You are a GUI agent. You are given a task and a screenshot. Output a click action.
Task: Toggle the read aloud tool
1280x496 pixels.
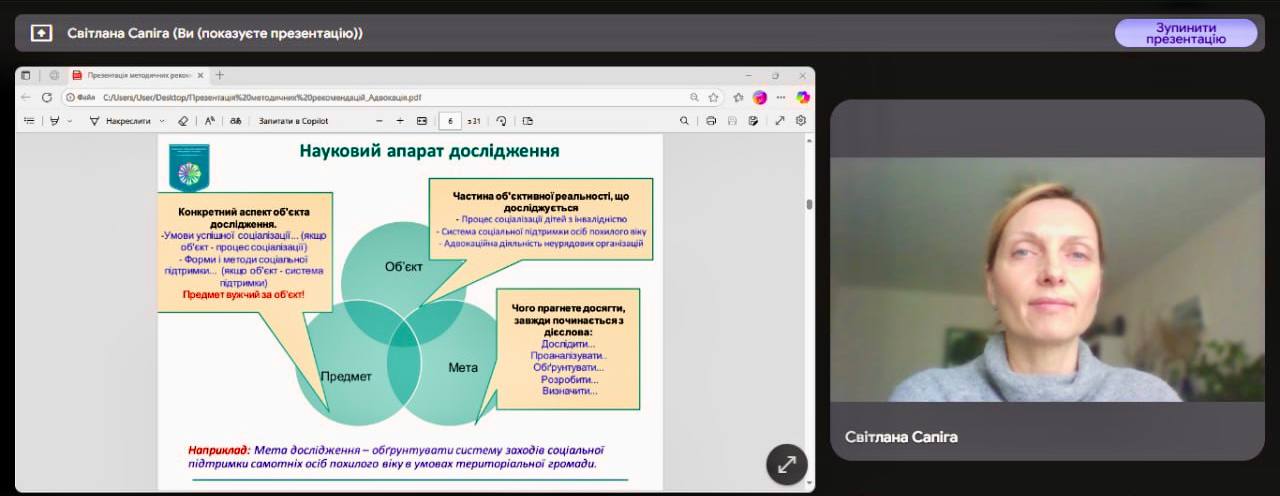[x=210, y=121]
